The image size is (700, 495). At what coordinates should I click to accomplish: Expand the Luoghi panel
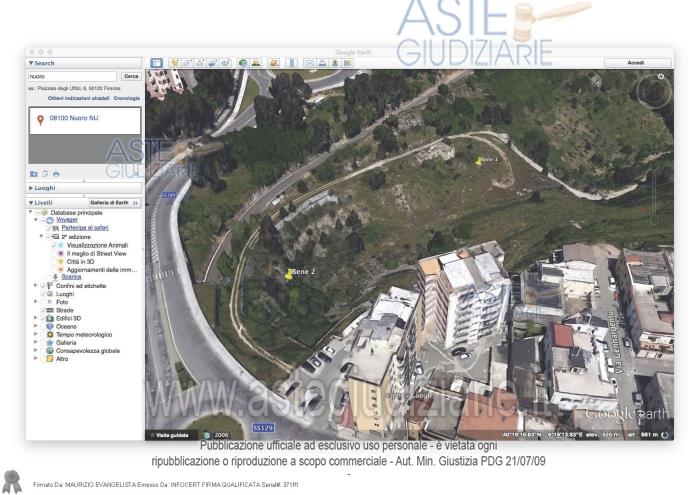(31, 188)
